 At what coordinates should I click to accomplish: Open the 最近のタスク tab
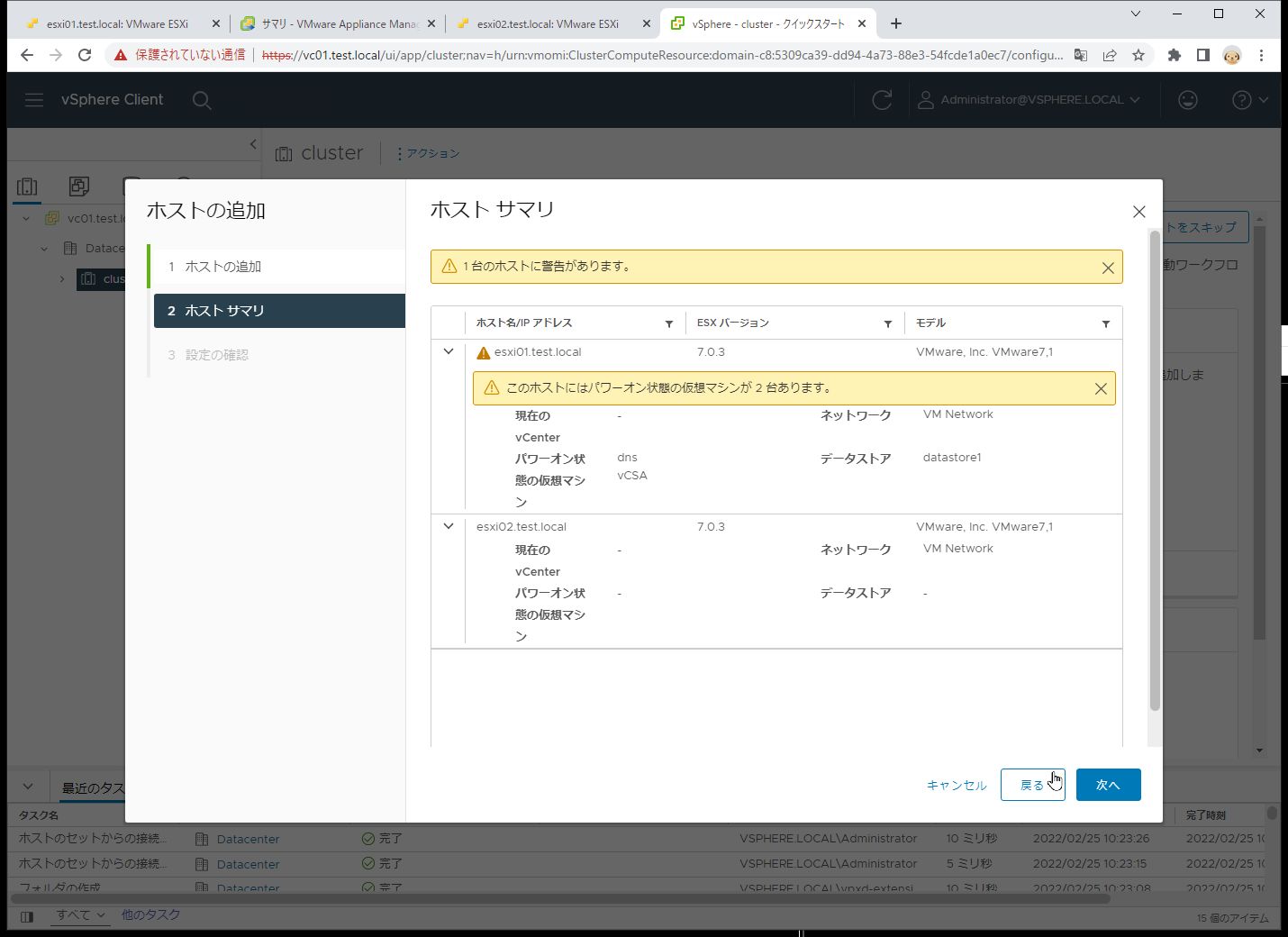[93, 788]
